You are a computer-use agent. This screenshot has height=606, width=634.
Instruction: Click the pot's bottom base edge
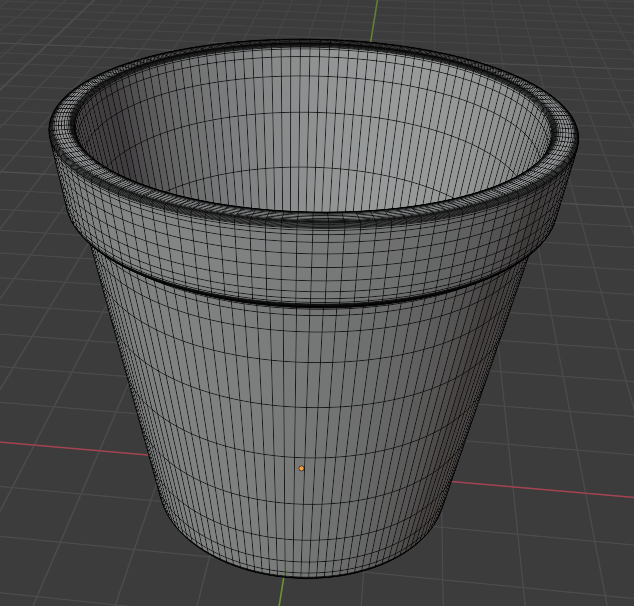coord(299,573)
